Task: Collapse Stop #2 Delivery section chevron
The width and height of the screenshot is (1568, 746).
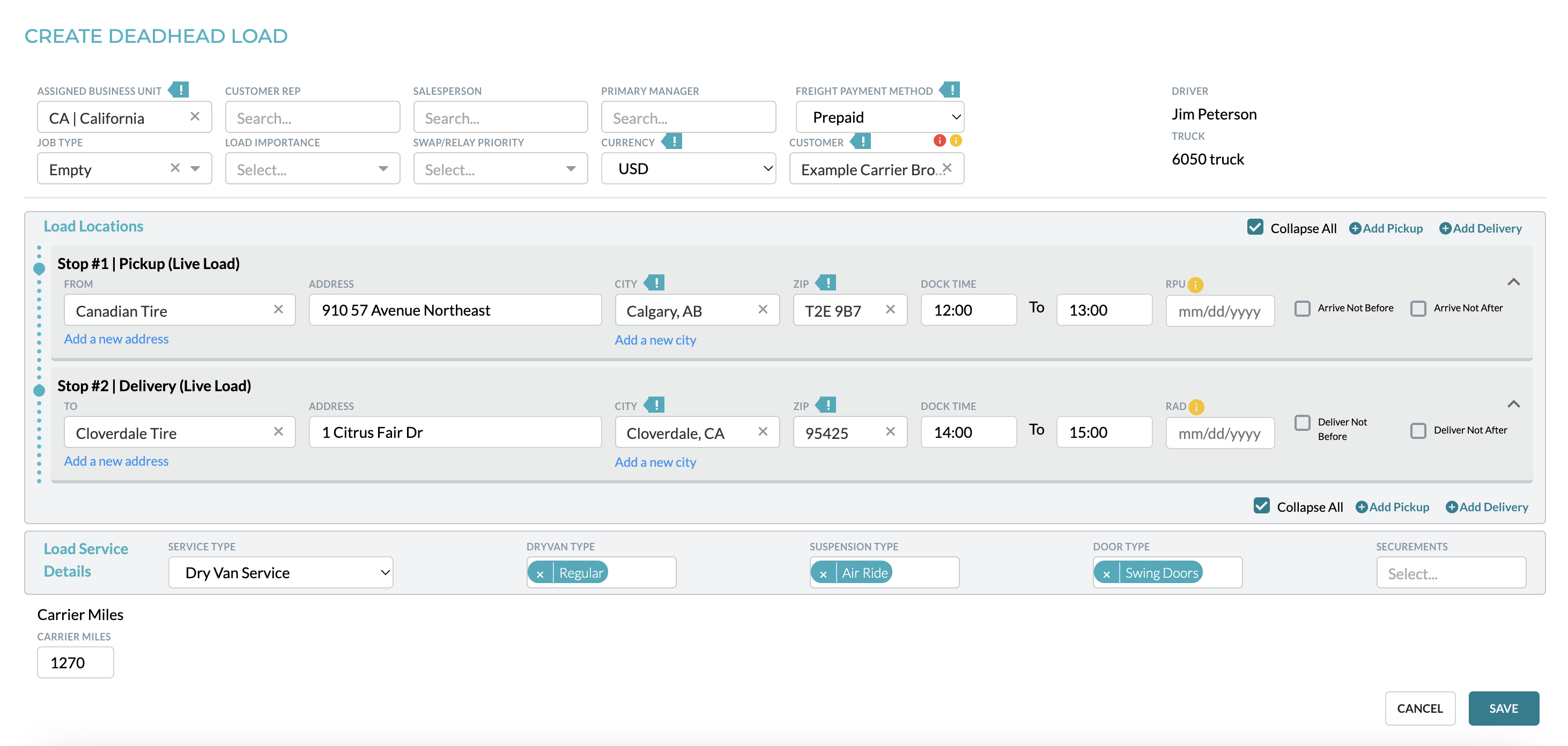Action: point(1513,405)
